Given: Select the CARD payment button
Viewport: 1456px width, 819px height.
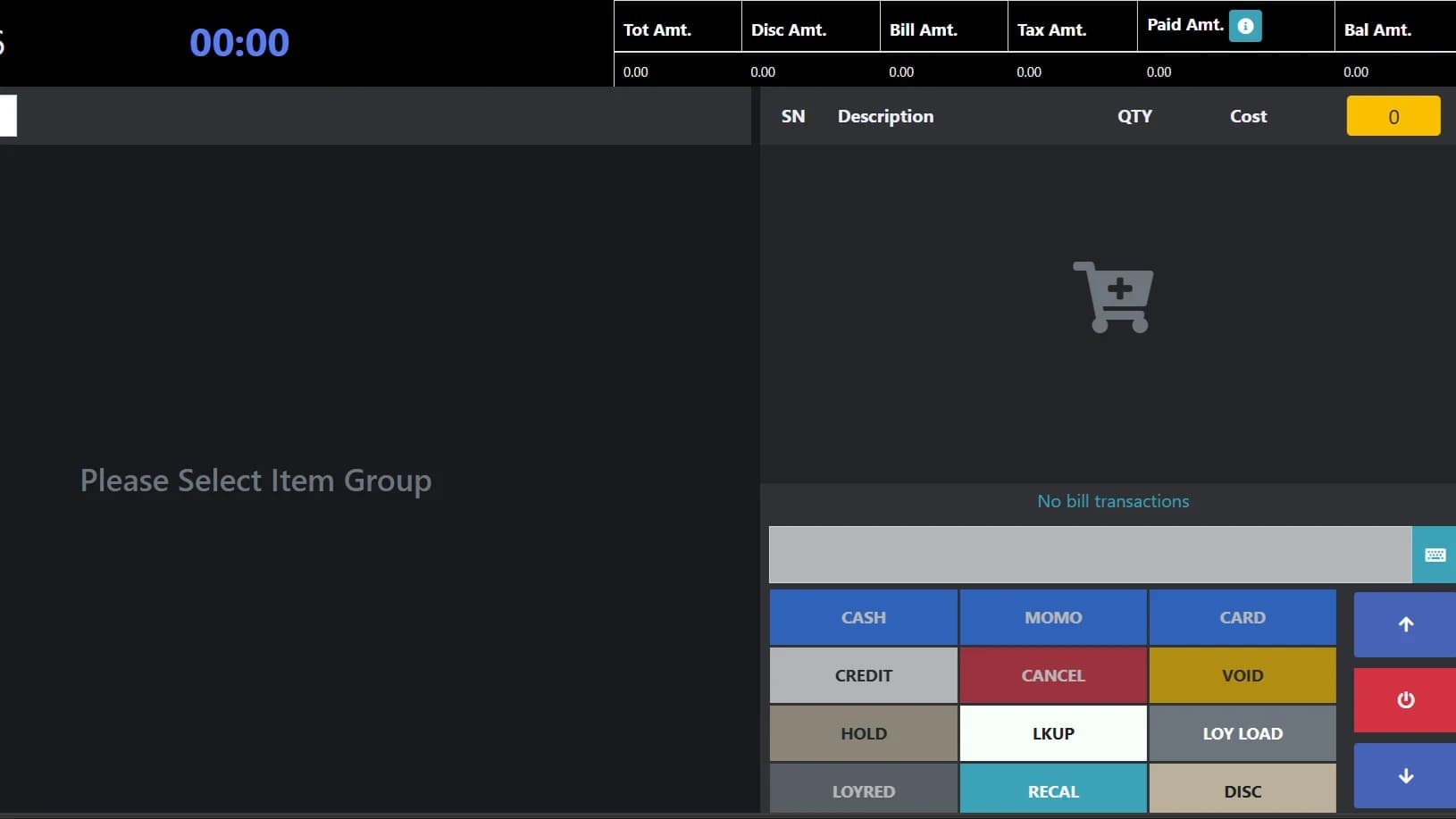Looking at the screenshot, I should coord(1243,617).
